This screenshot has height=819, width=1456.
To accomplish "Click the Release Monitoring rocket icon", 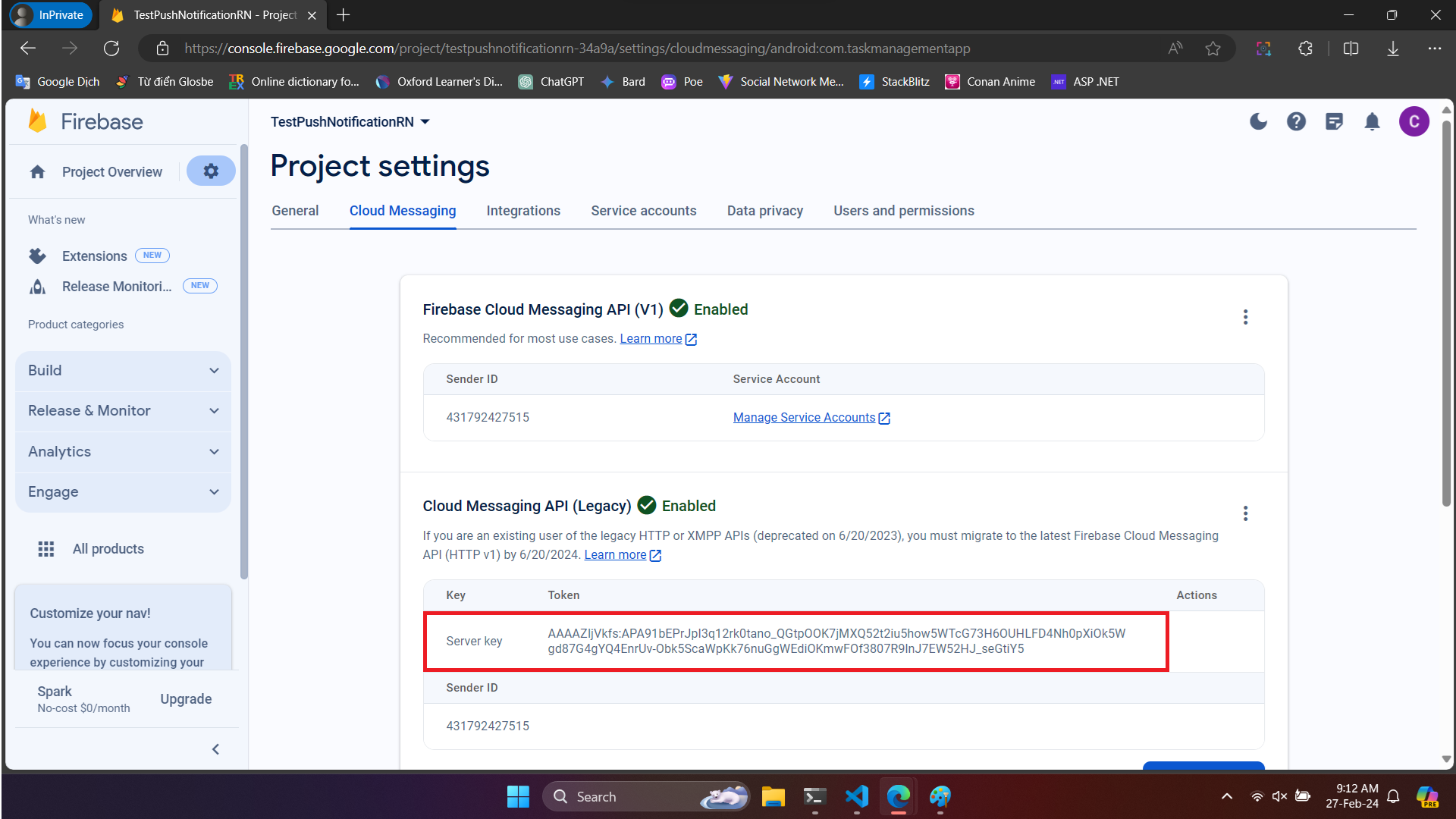I will 37,287.
